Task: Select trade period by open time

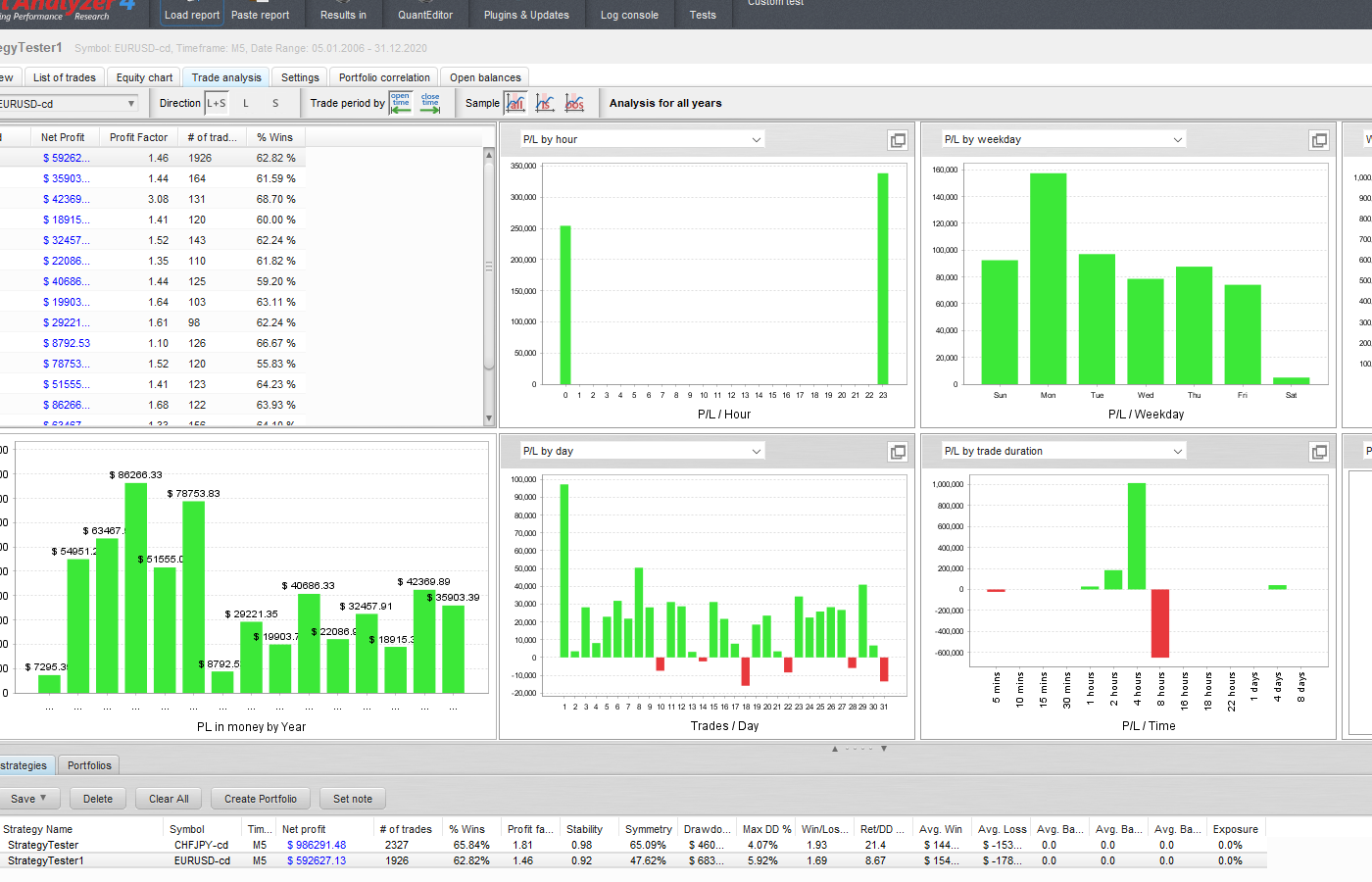Action: click(x=400, y=103)
